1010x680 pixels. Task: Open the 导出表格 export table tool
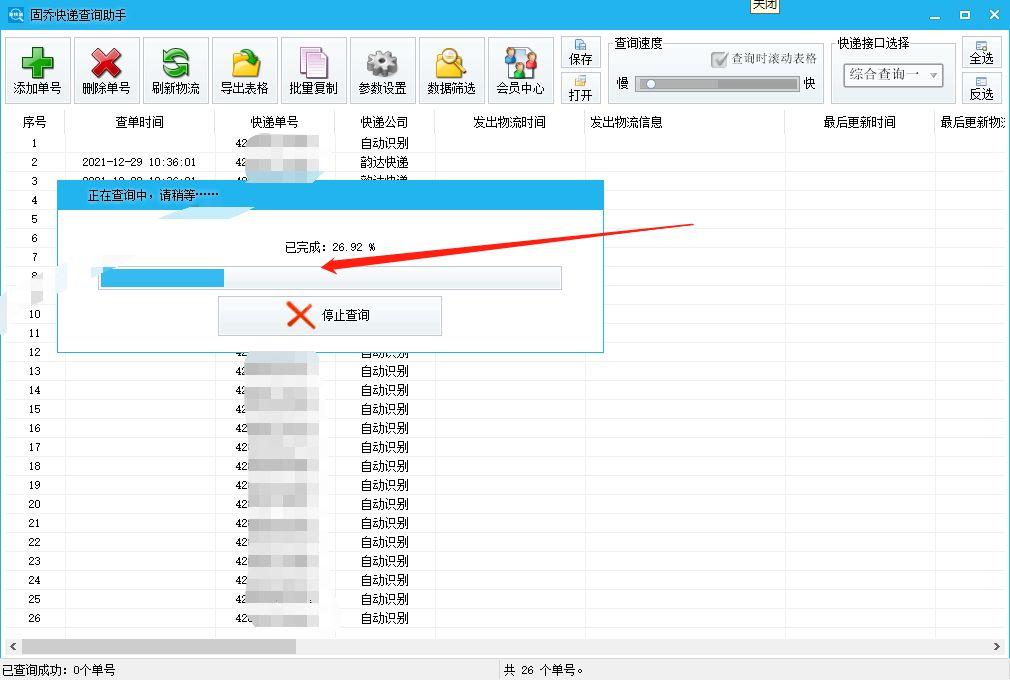[x=244, y=69]
